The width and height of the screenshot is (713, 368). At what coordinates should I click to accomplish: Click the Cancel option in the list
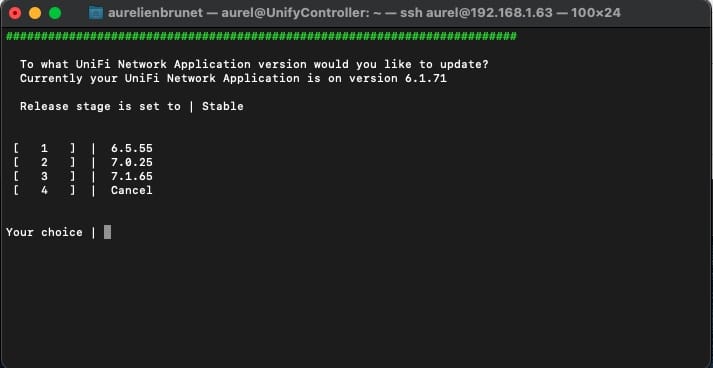pyautogui.click(x=132, y=191)
